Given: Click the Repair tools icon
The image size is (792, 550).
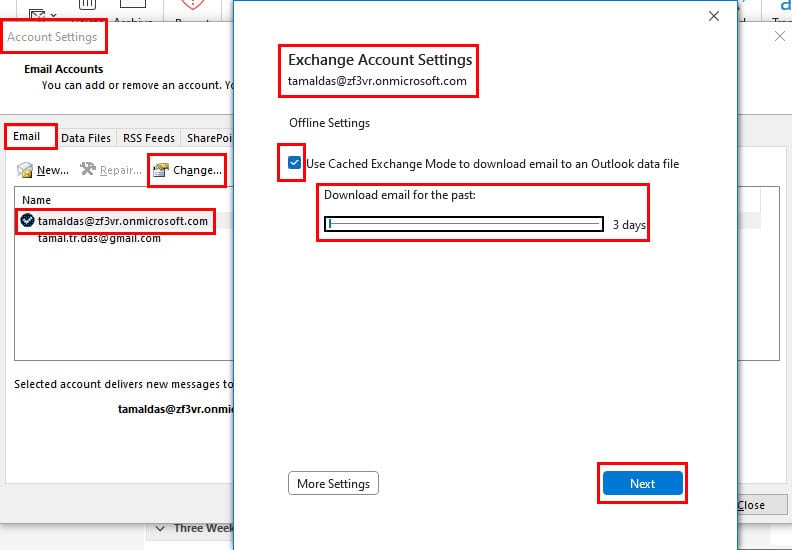Looking at the screenshot, I should [88, 169].
